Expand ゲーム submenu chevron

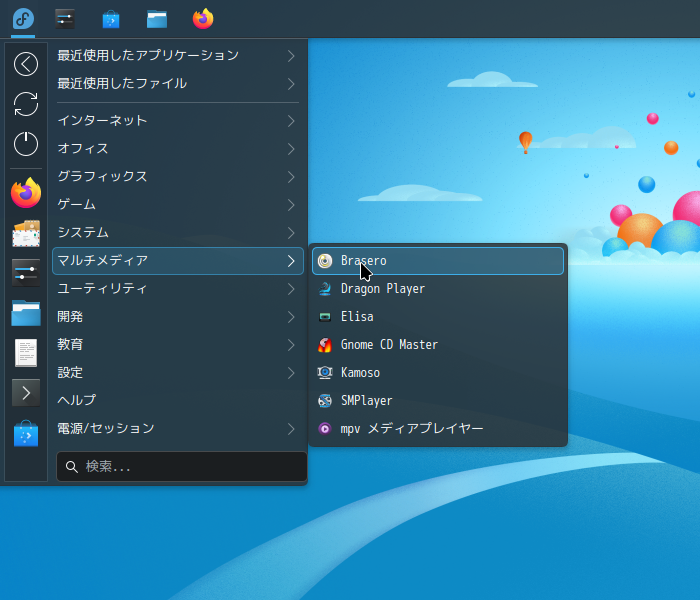[x=291, y=205]
